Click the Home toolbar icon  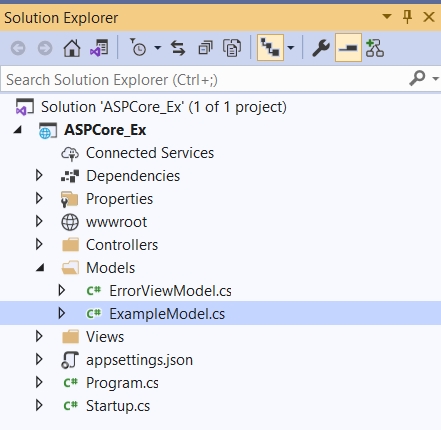72,48
